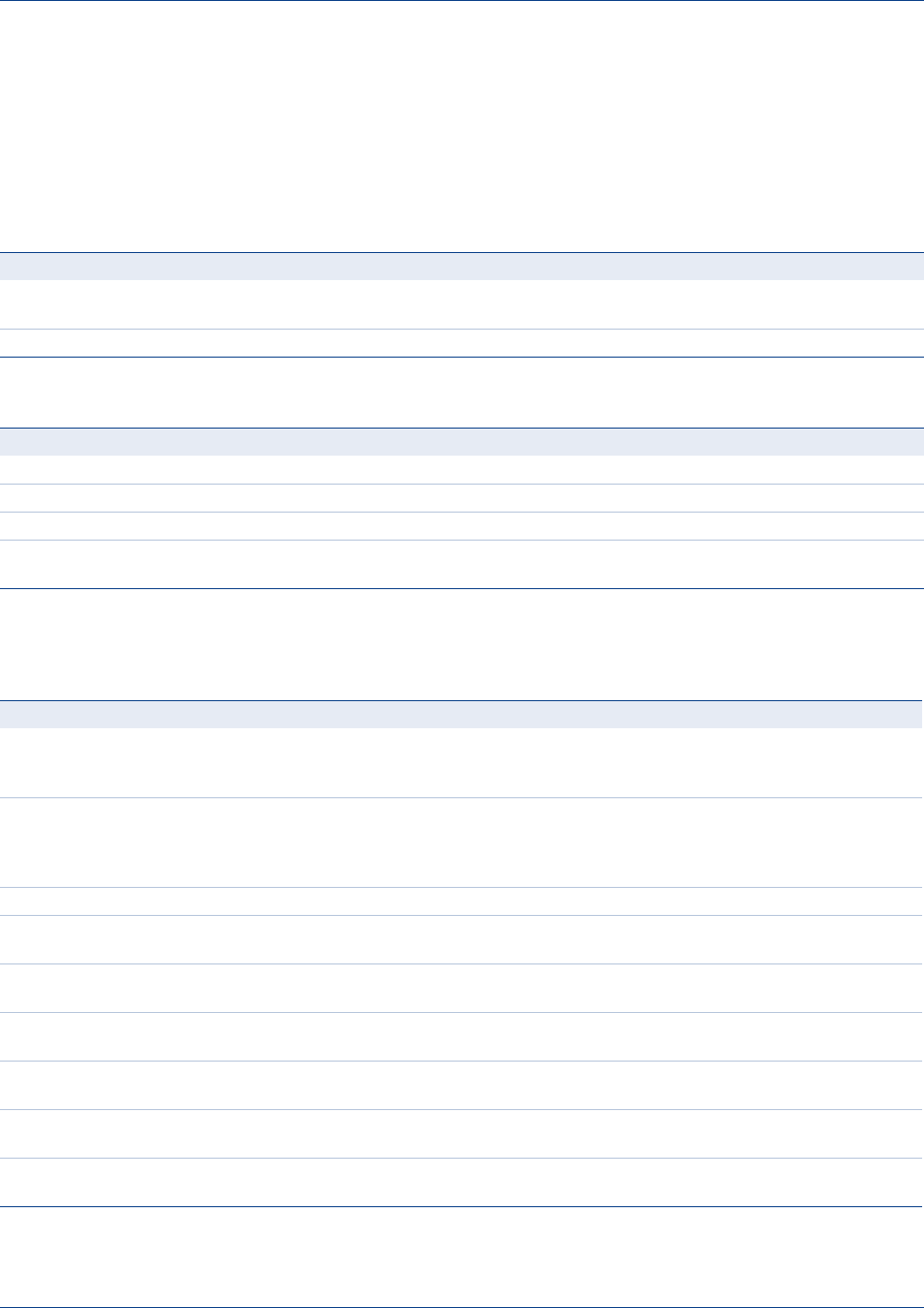Image resolution: width=924 pixels, height=1308 pixels.
Task: Select the last body row of the bottom table
Action: [462, 1182]
